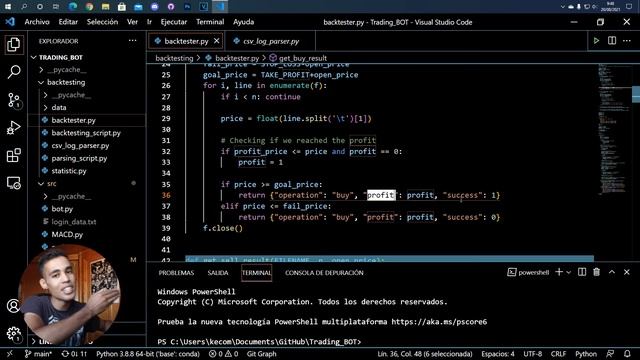Click the editor minimap
640x360 pixels.
click(614, 131)
